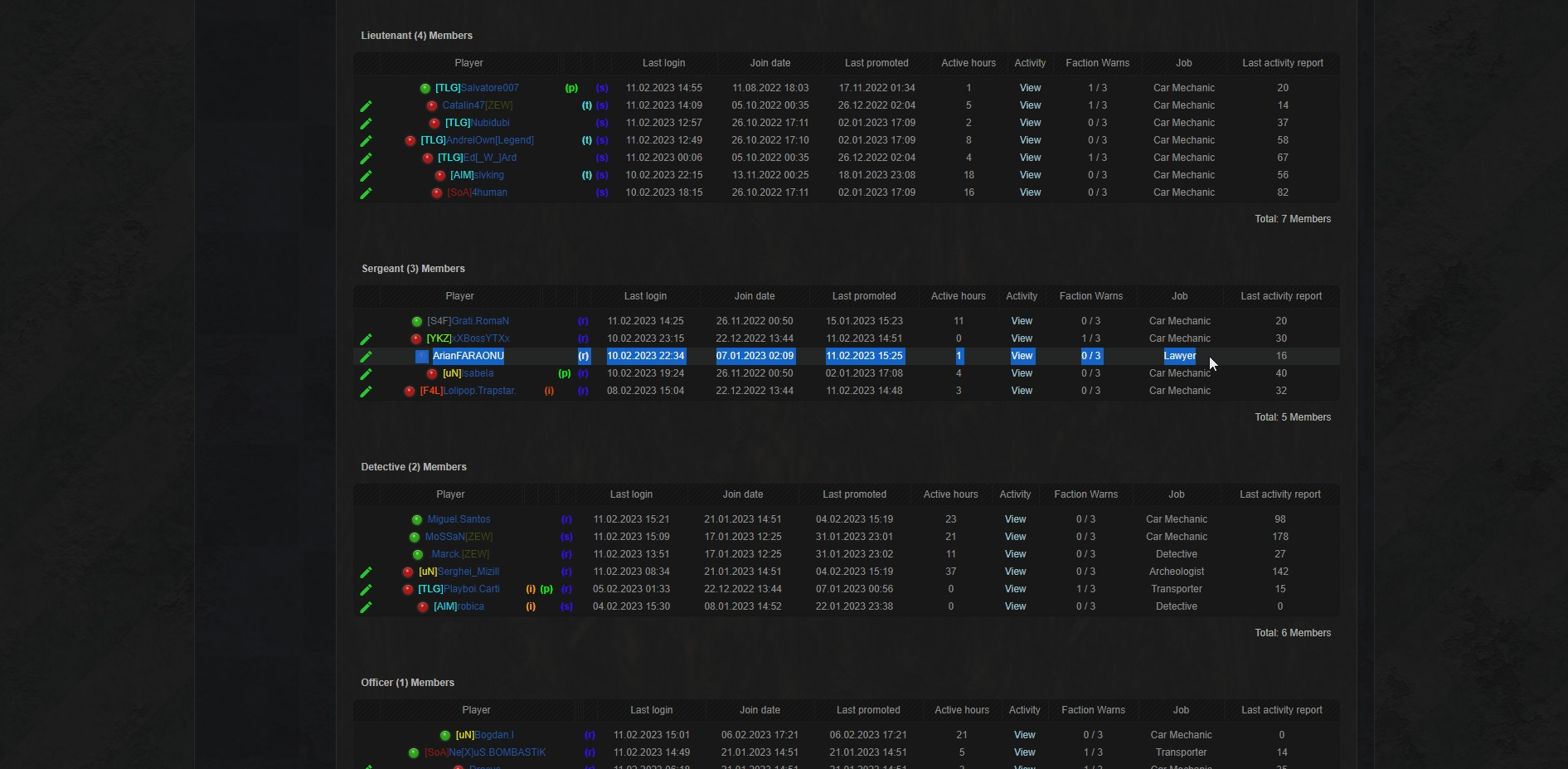Click green status dot of [uN]Bogdan.I
1568x769 pixels.
[x=445, y=736]
